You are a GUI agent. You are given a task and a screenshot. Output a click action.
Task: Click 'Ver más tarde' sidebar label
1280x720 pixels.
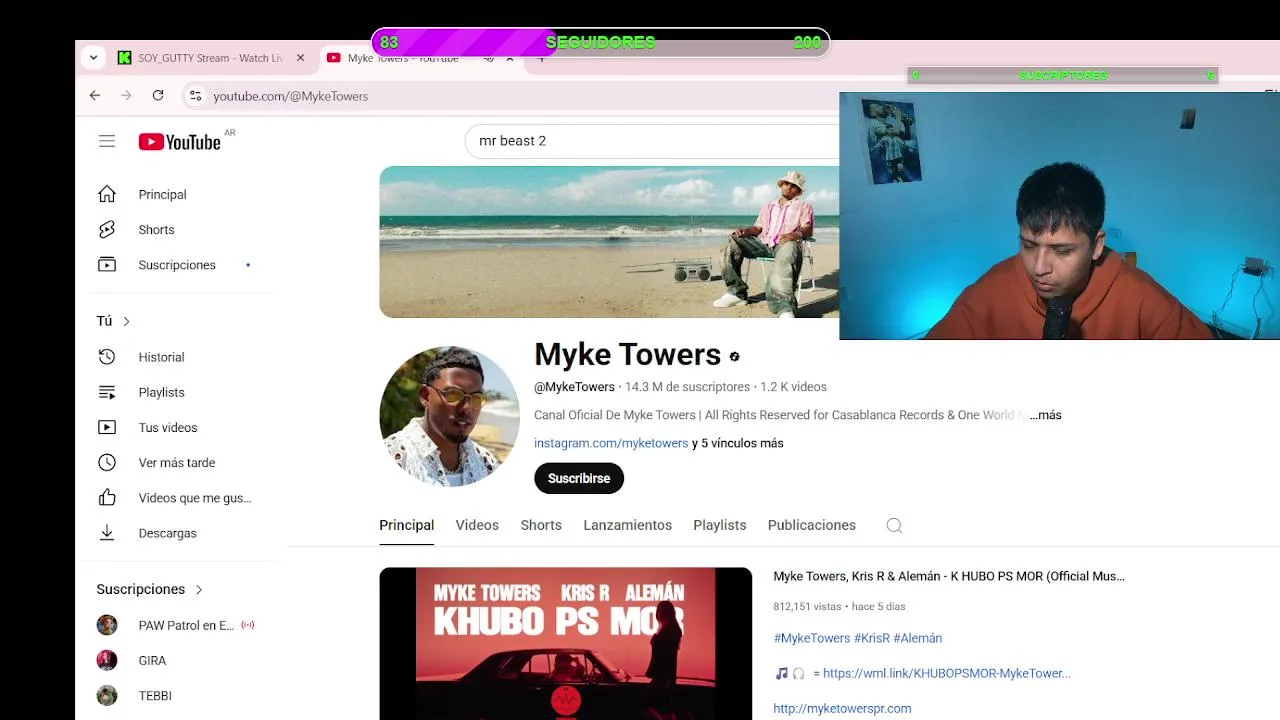(177, 462)
